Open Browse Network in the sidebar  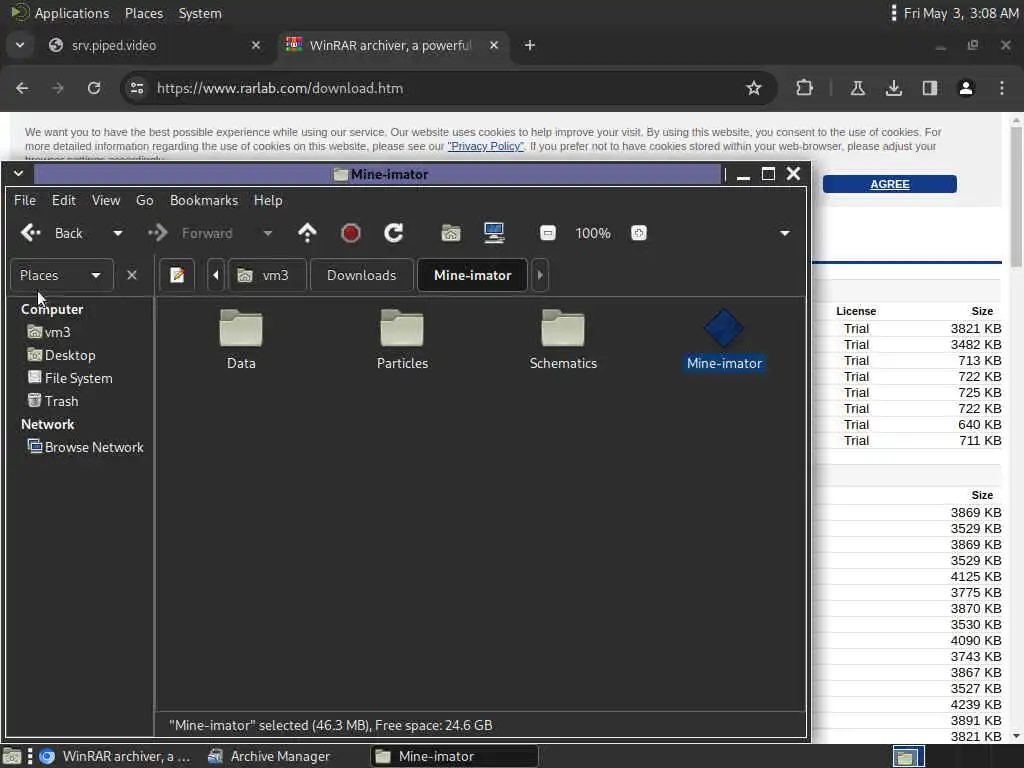[86, 447]
